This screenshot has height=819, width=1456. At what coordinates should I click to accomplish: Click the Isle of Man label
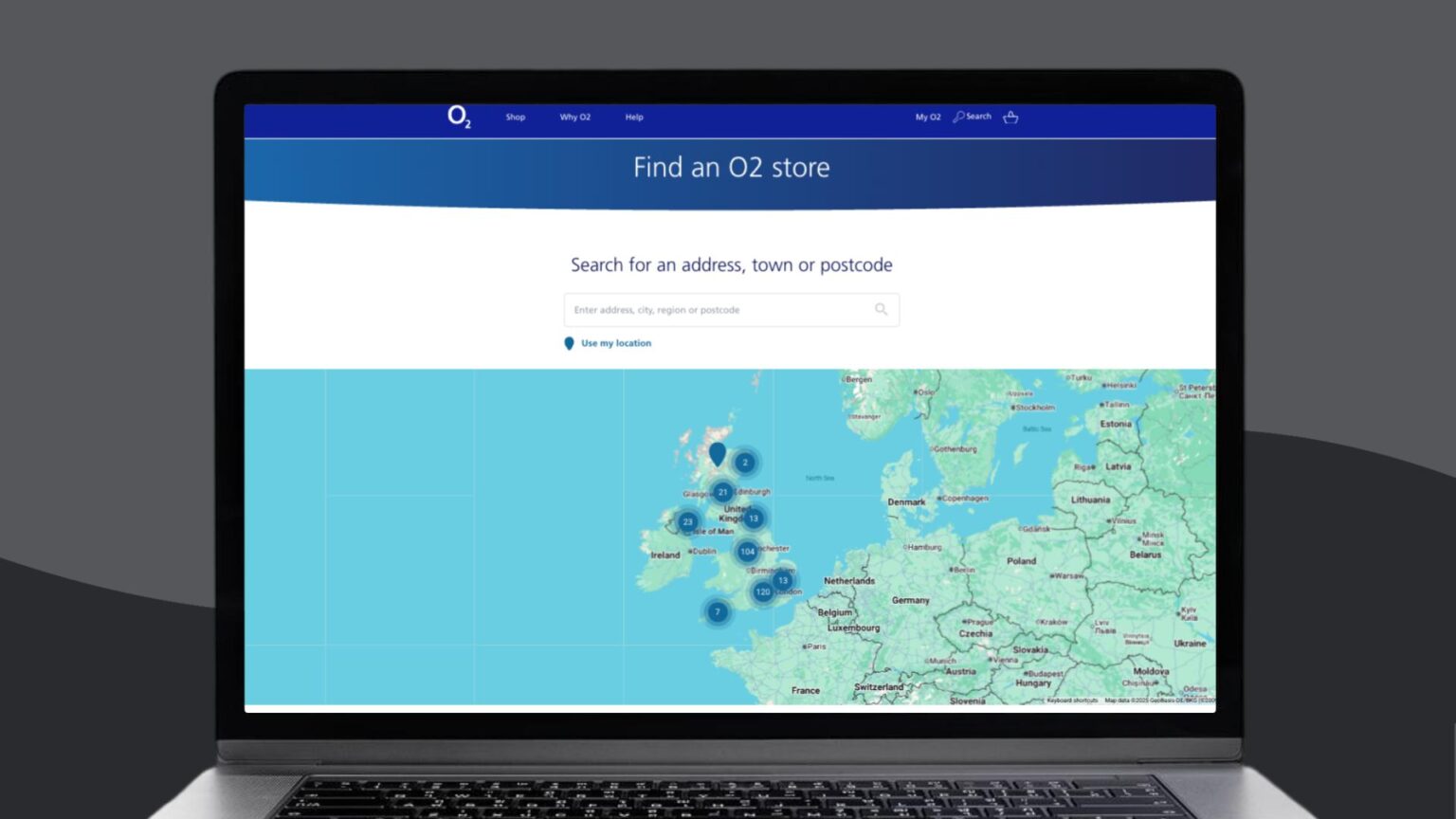715,532
